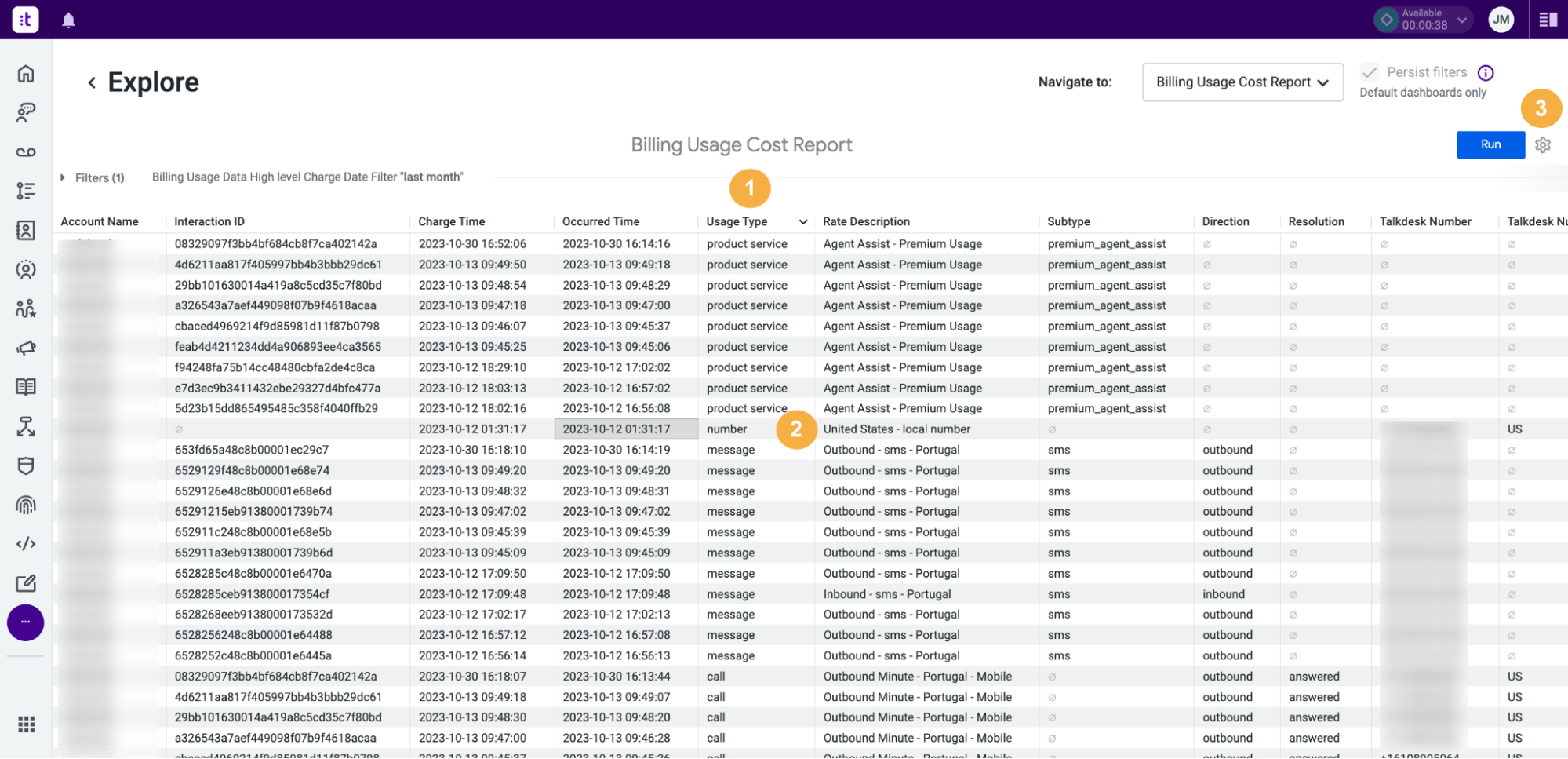Click the megaphone announcements icon
This screenshot has width=1568, height=759.
pyautogui.click(x=26, y=347)
